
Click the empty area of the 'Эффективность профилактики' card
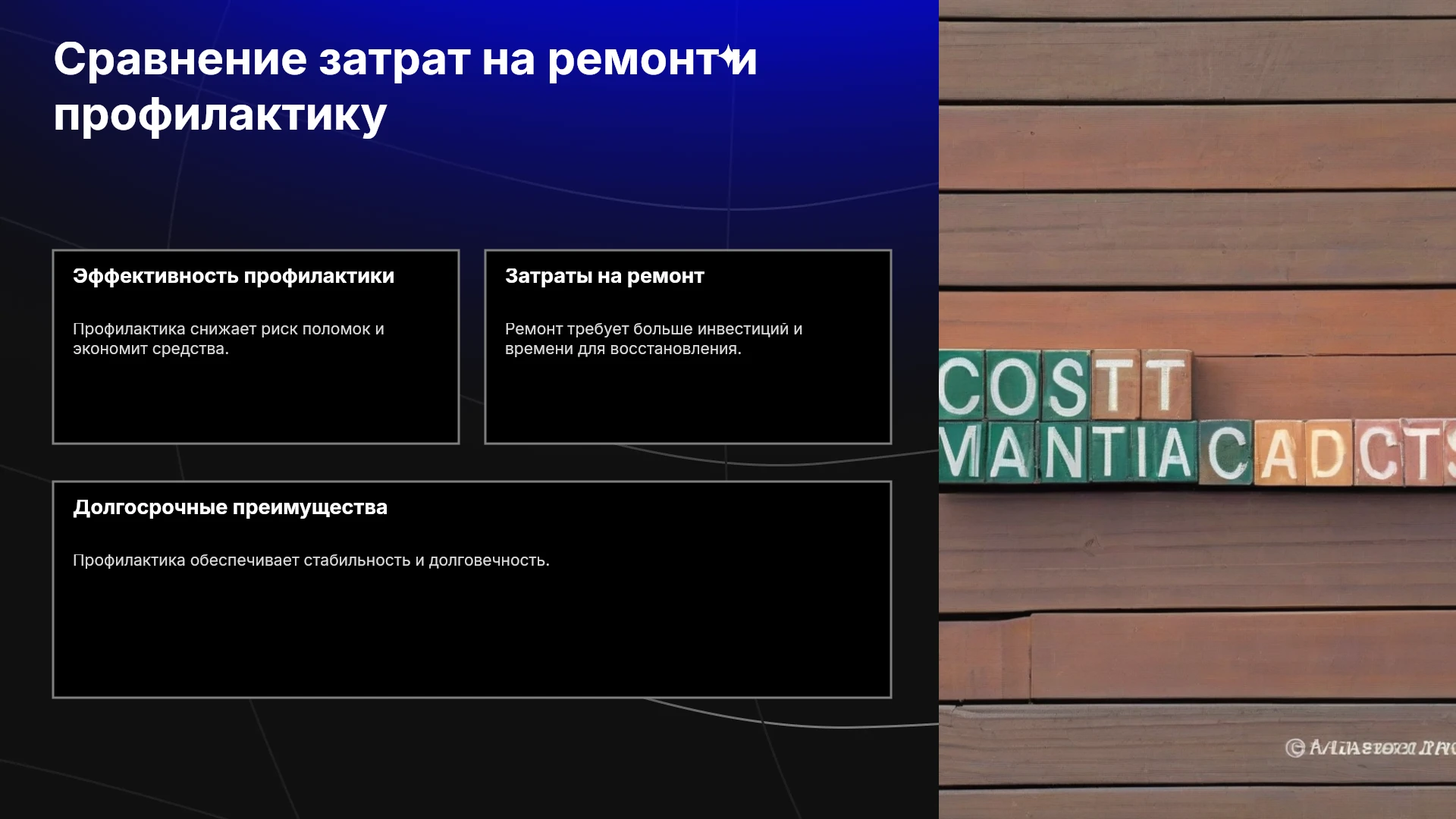pos(256,398)
